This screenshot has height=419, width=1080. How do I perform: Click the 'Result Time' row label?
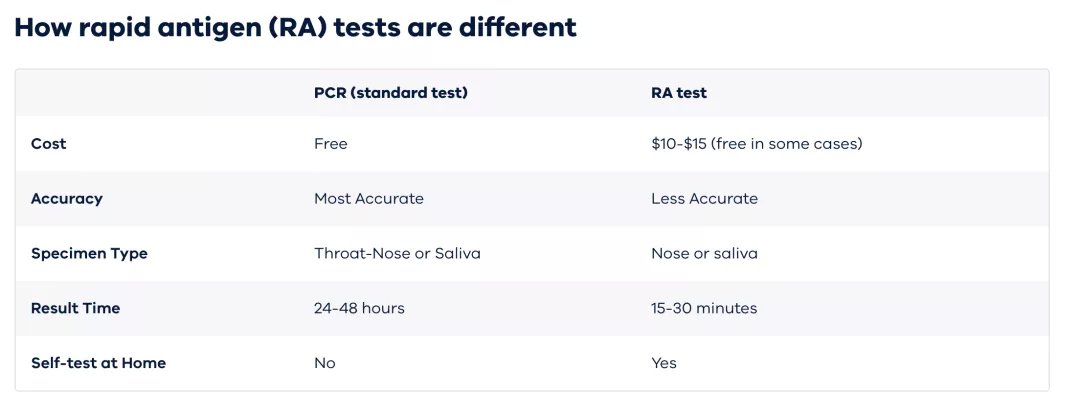pos(76,308)
